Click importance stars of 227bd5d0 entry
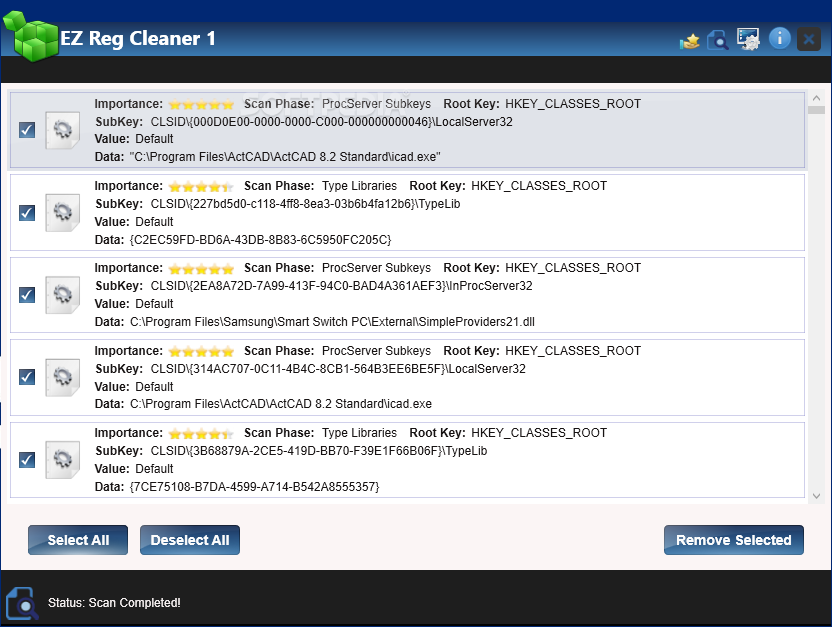 coord(201,187)
